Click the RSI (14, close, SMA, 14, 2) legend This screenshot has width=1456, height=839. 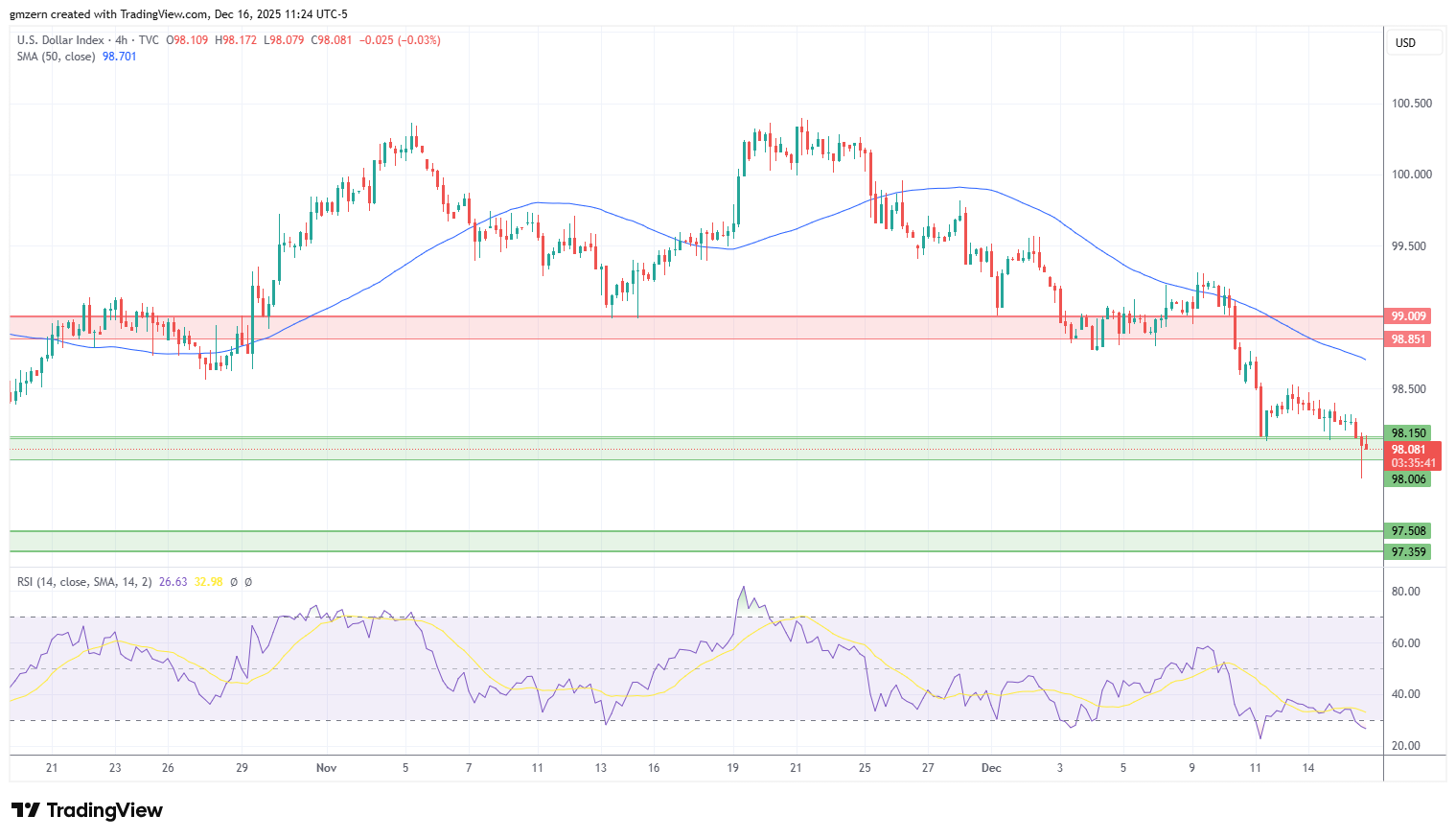coord(84,582)
